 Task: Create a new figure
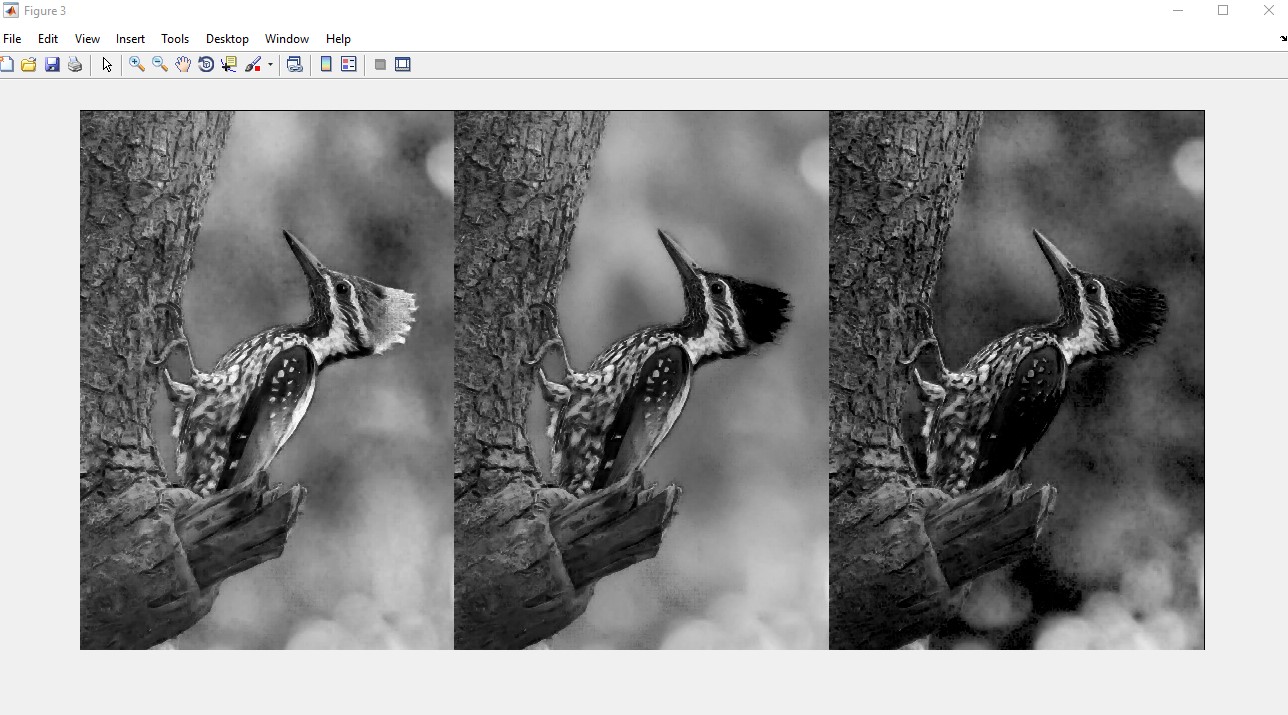click(8, 64)
